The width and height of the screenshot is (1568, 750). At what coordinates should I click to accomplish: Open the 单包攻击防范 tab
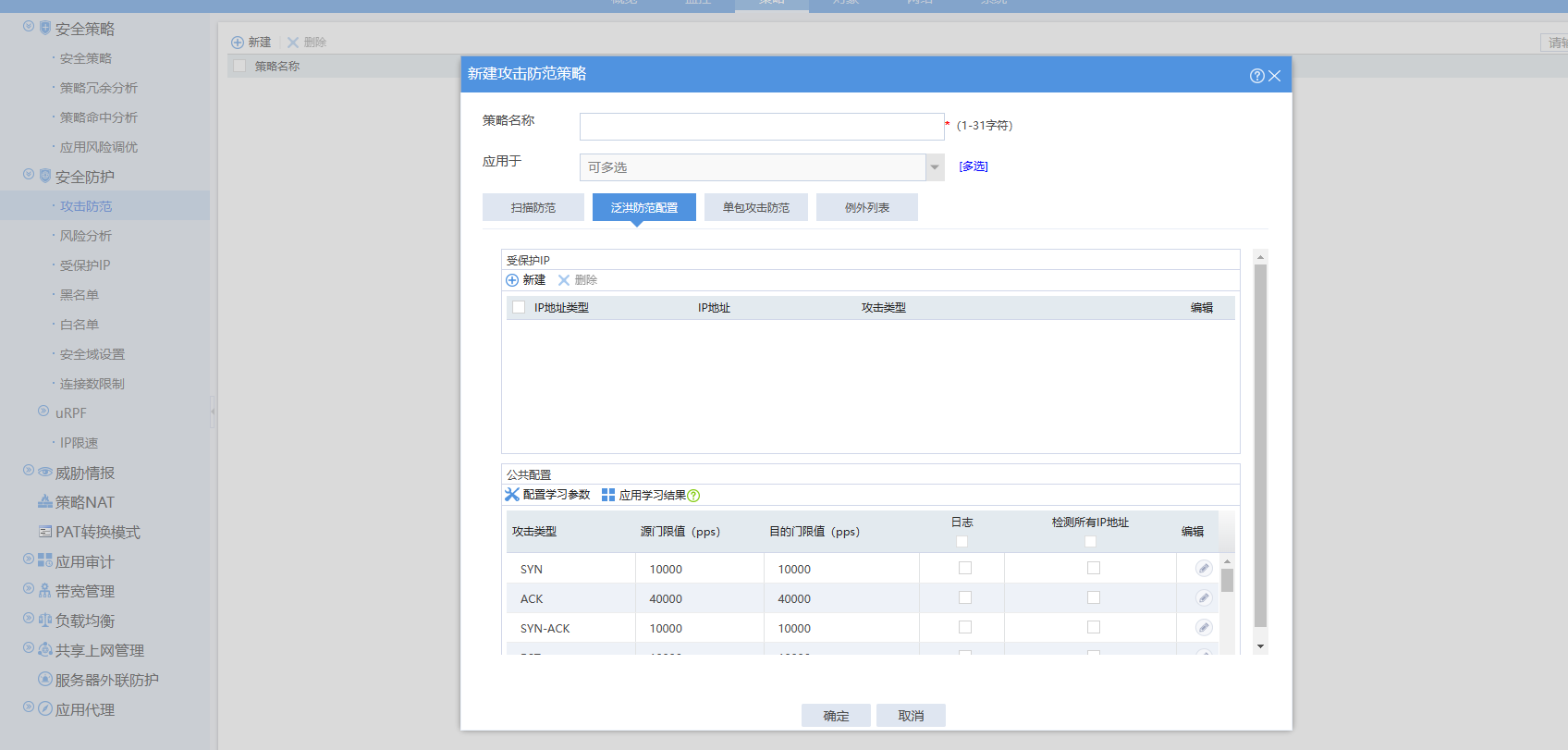click(x=756, y=207)
